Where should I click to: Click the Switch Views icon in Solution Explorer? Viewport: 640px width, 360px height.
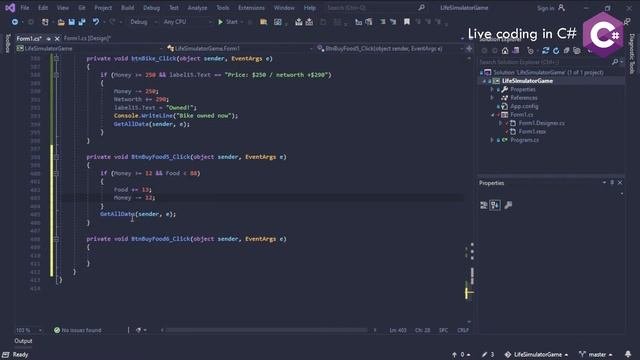click(x=516, y=51)
